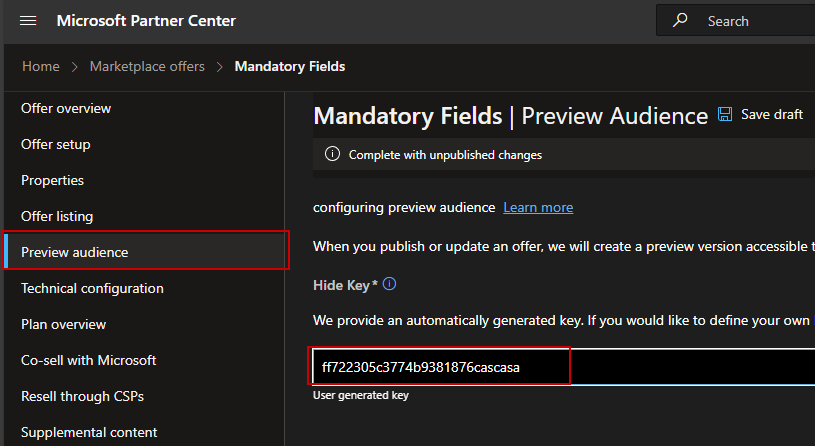Select Resell through CSPs
815x446 pixels.
[x=82, y=396]
